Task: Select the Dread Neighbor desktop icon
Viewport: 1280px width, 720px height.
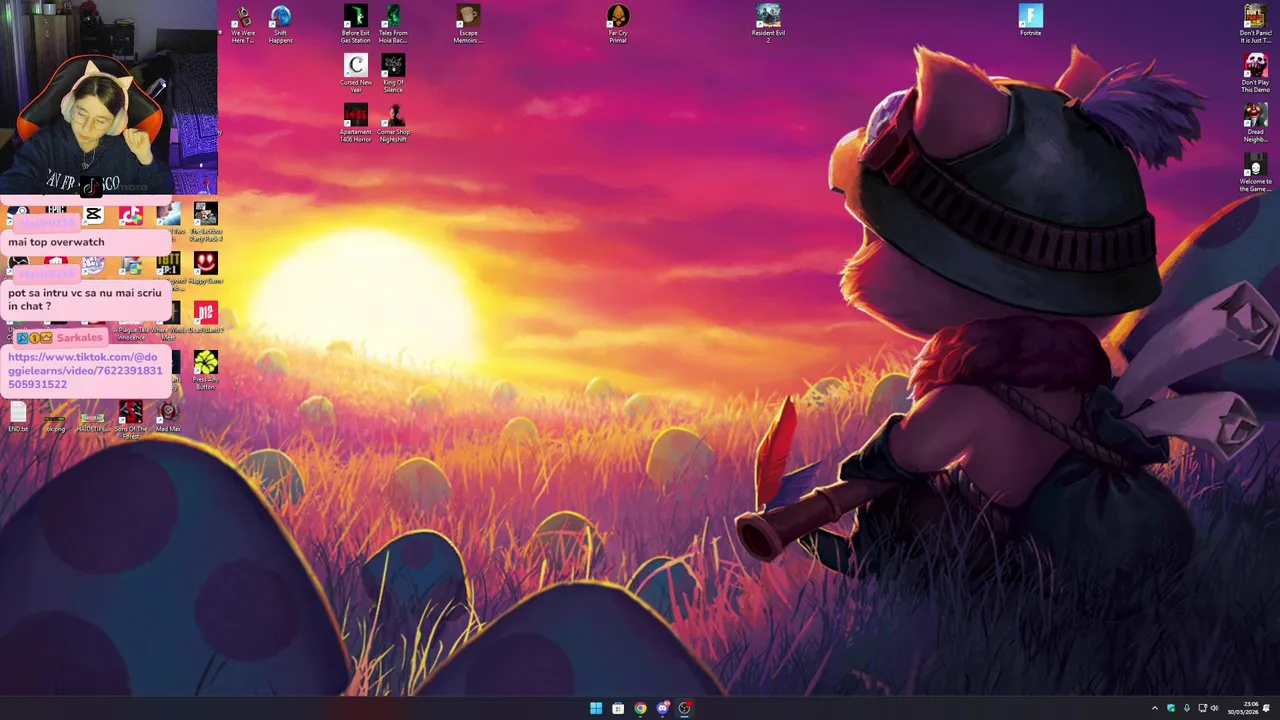Action: (1255, 122)
